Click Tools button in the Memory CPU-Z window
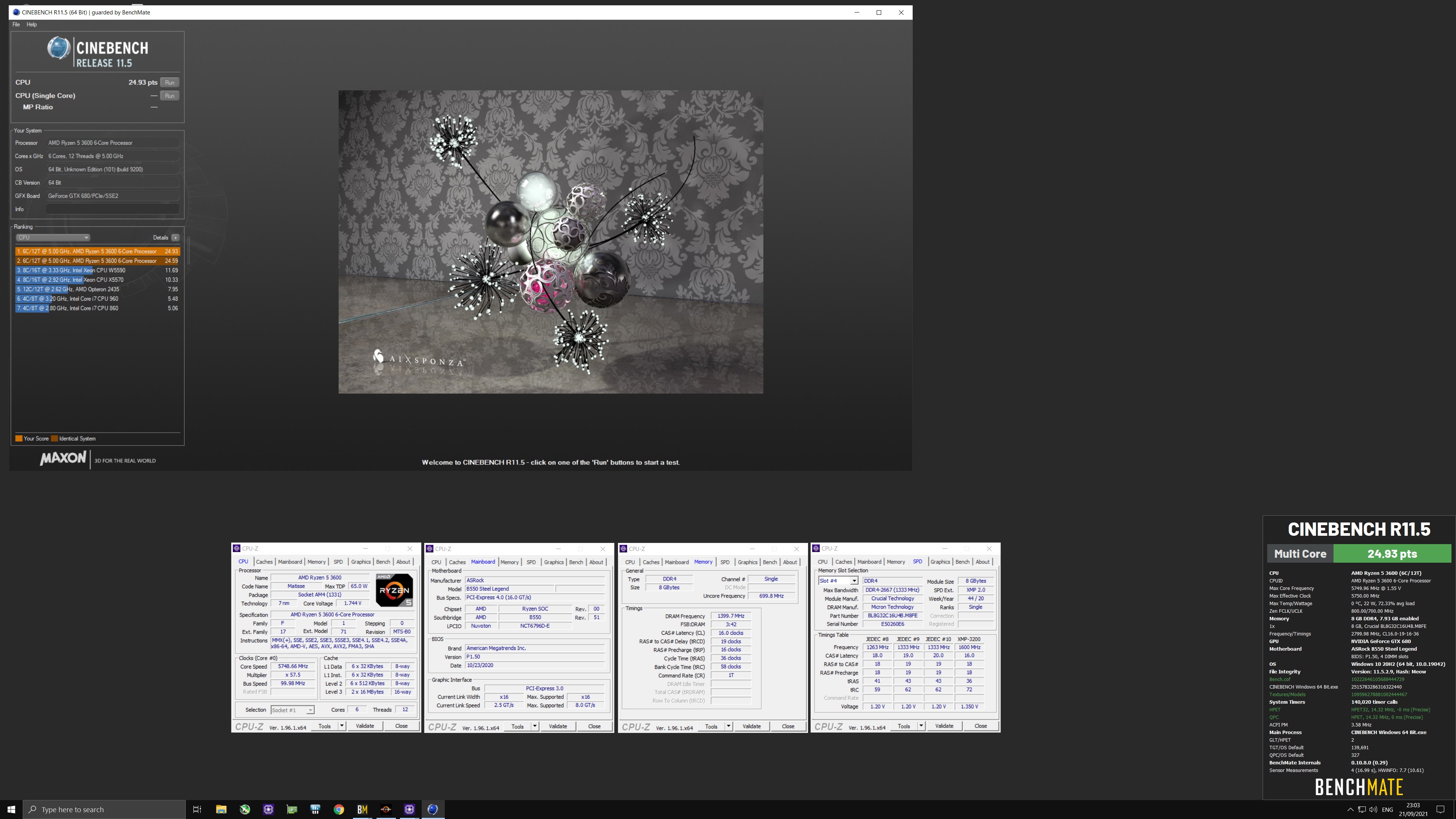Viewport: 1456px width, 819px height. click(711, 726)
